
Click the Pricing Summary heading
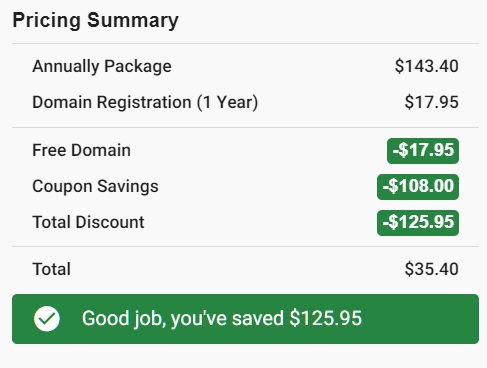point(96,21)
